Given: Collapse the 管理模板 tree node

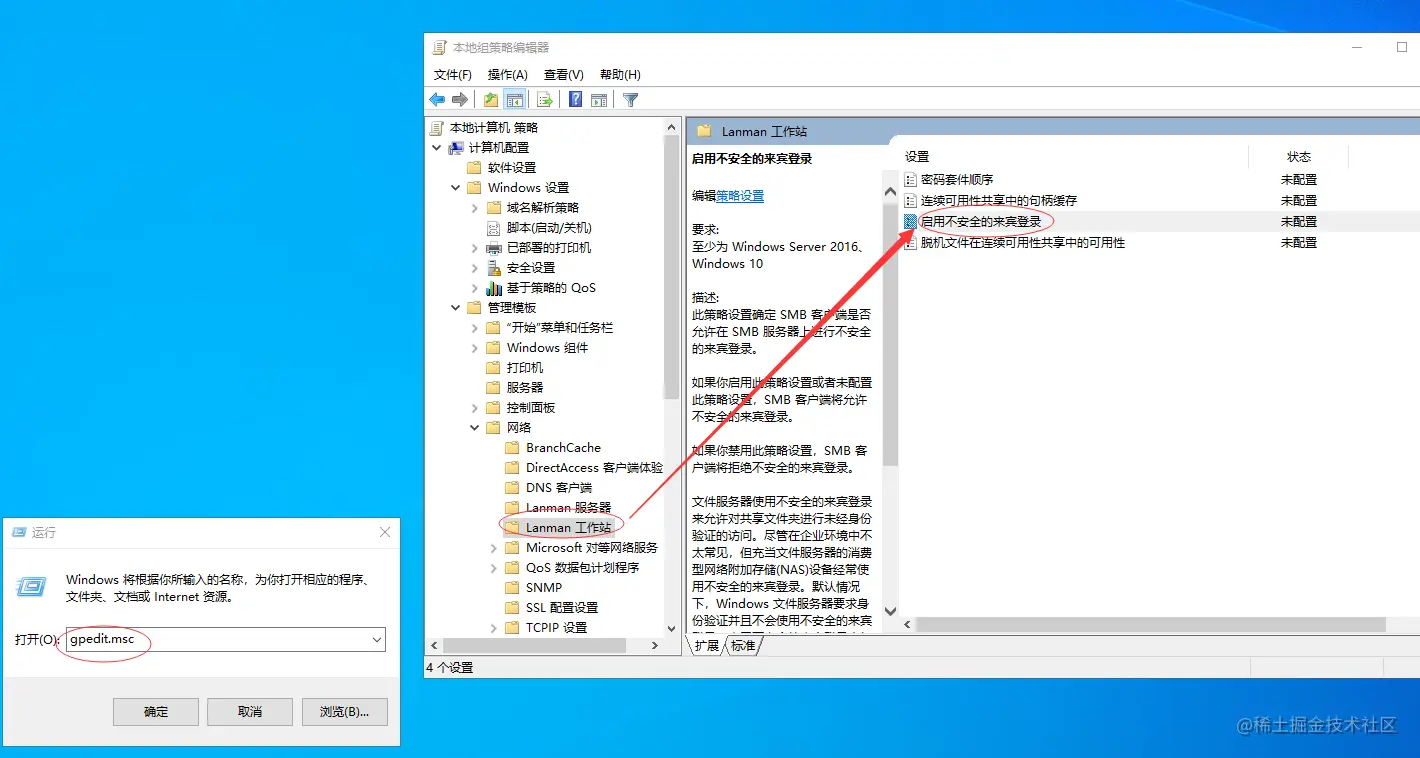Looking at the screenshot, I should pyautogui.click(x=456, y=308).
